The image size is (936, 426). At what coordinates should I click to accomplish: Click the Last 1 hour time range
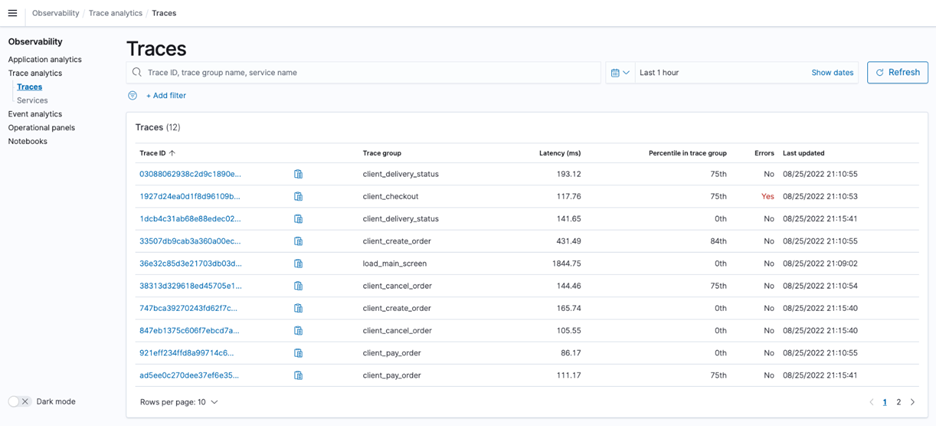(x=659, y=72)
